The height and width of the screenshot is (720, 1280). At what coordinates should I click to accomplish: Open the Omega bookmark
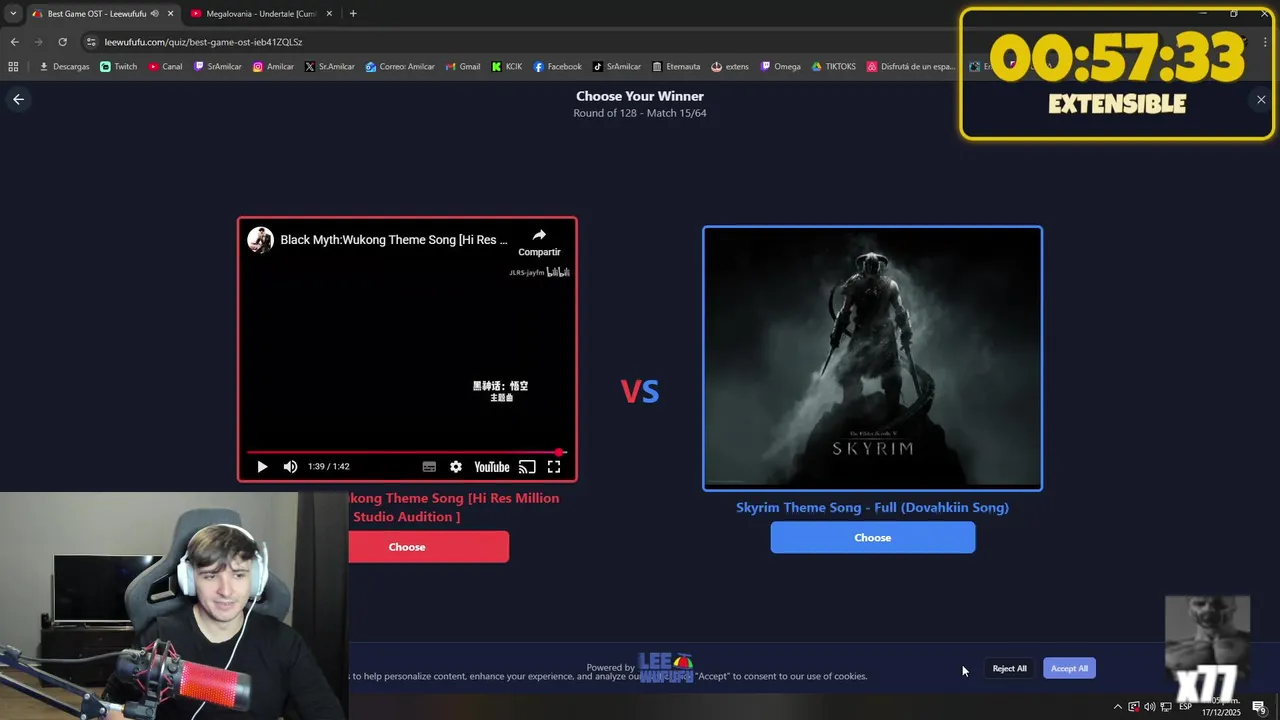point(781,67)
